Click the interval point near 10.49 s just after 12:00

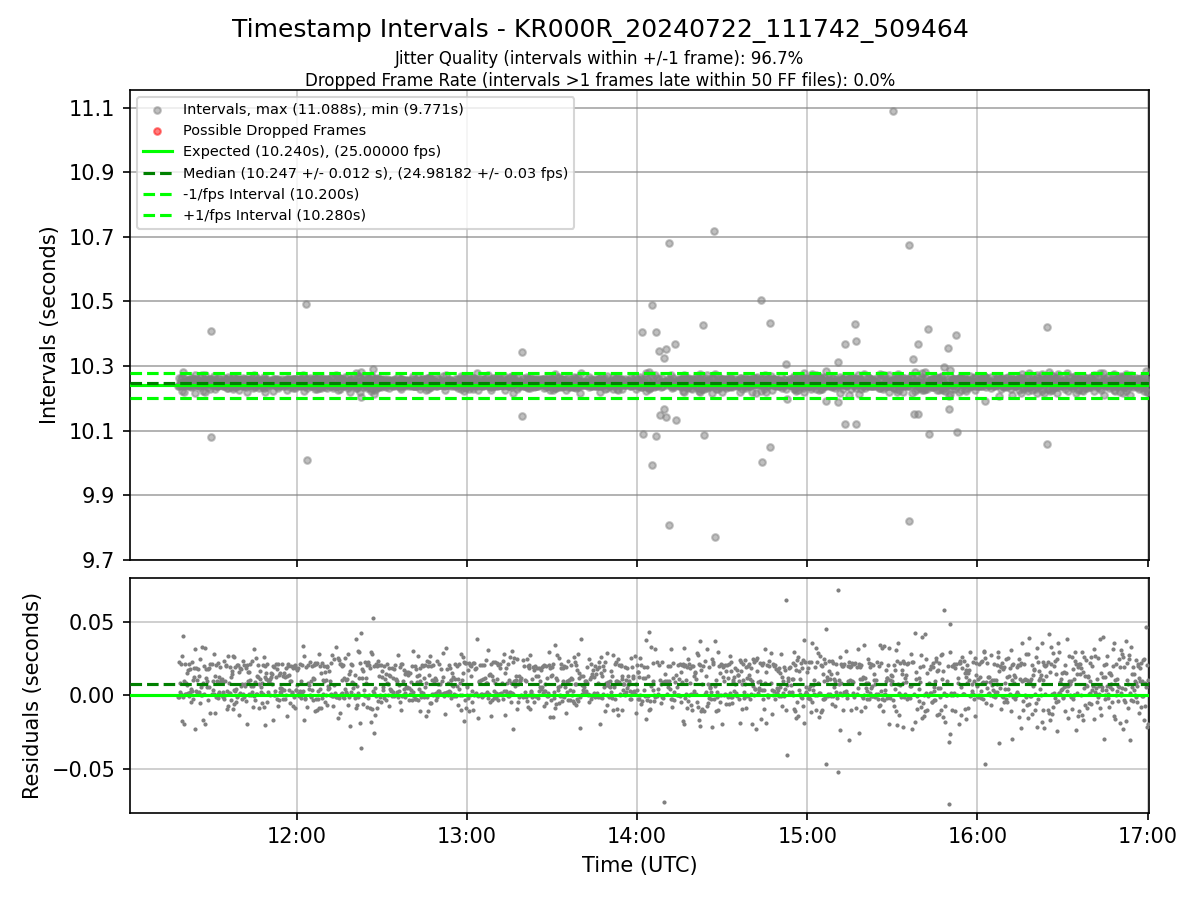click(x=306, y=304)
